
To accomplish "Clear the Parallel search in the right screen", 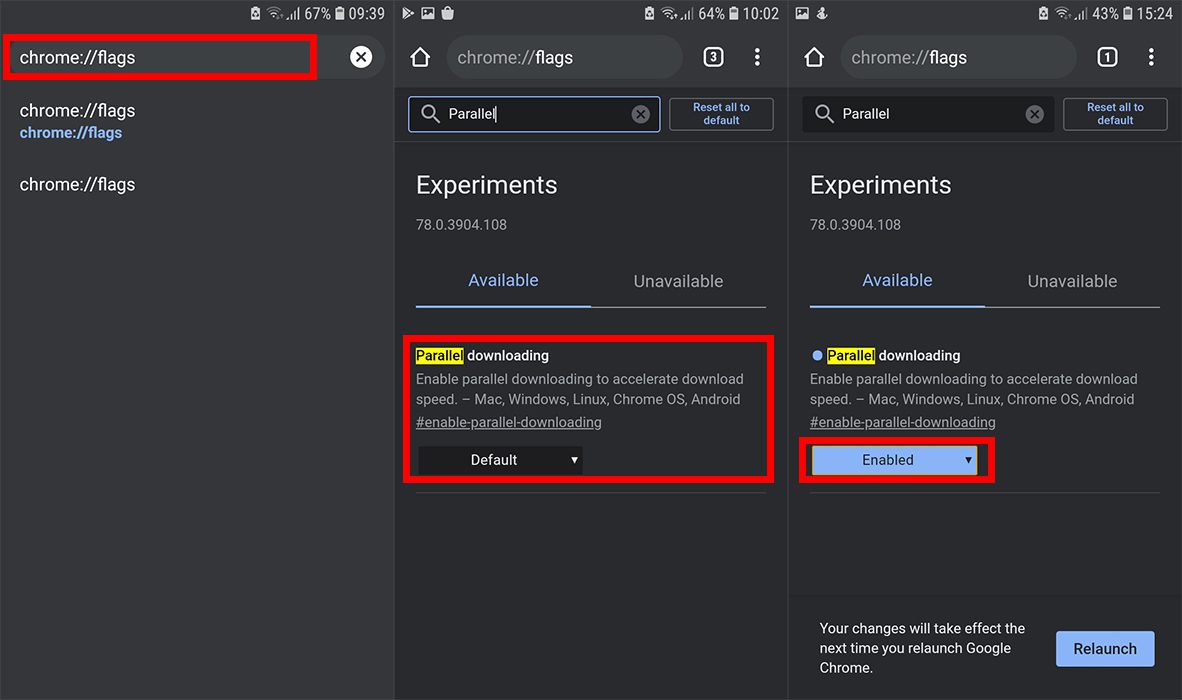I will [1034, 114].
